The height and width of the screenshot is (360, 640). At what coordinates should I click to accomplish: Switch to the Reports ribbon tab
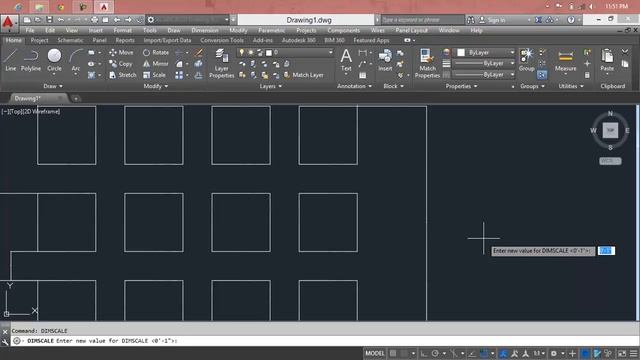coord(125,40)
